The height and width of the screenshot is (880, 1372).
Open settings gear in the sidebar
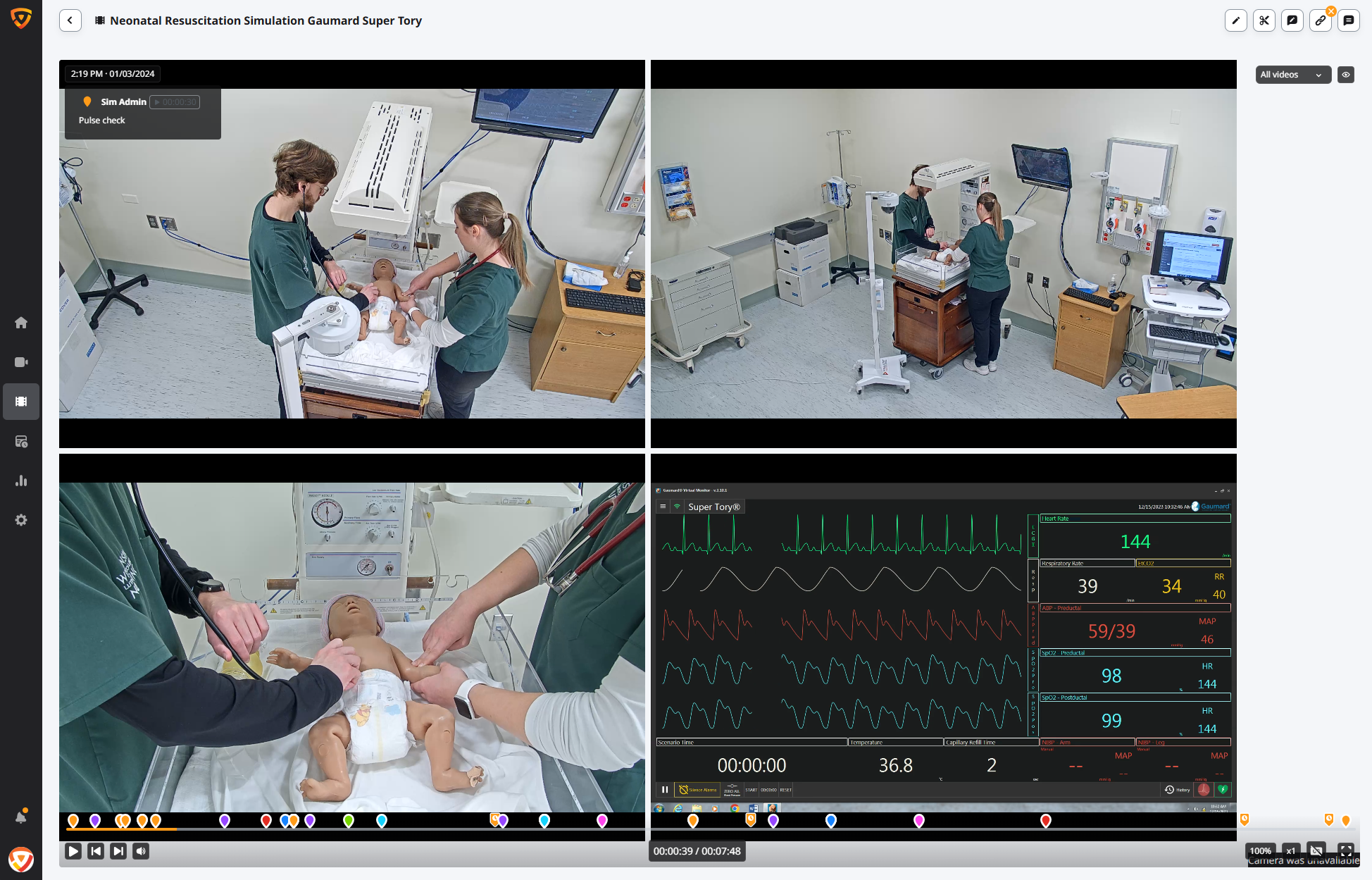coord(21,520)
